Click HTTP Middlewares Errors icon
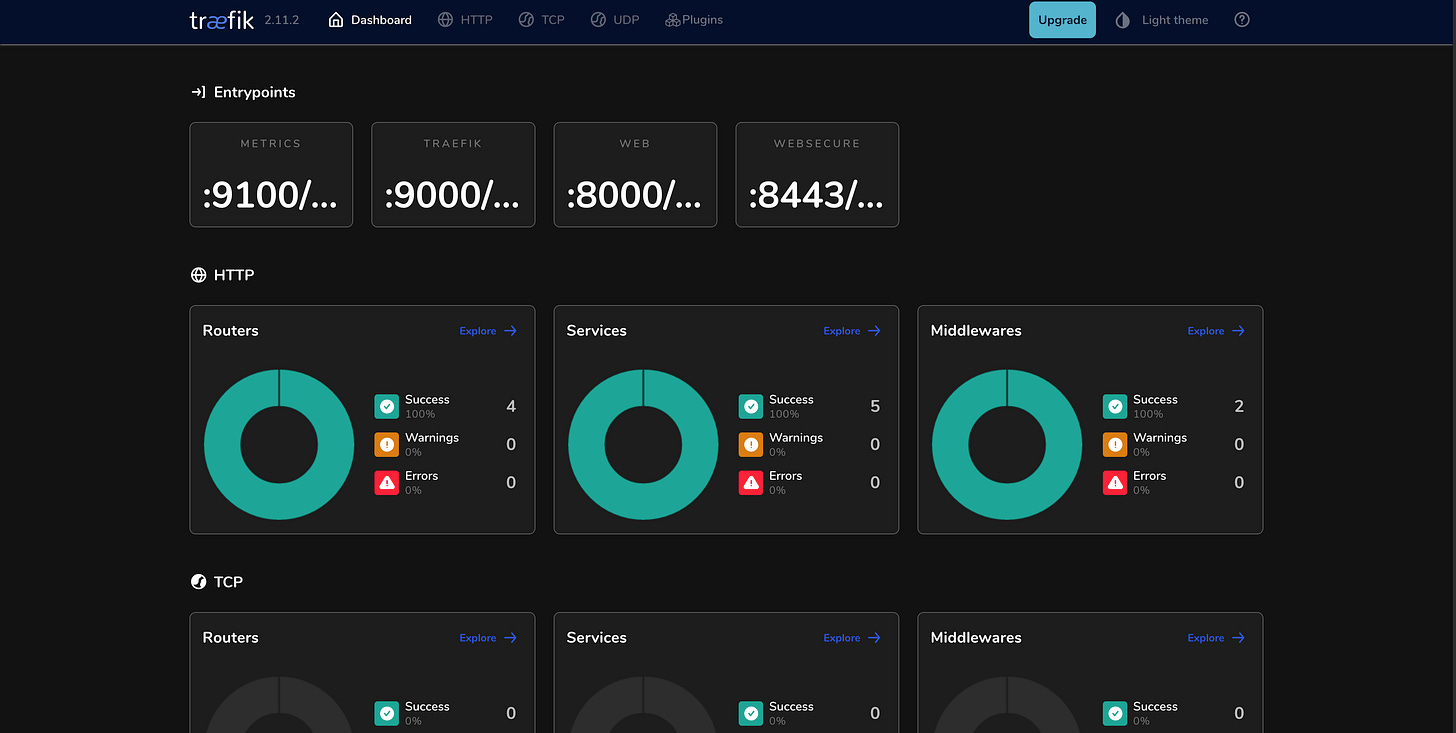The image size is (1456, 733). point(1115,482)
